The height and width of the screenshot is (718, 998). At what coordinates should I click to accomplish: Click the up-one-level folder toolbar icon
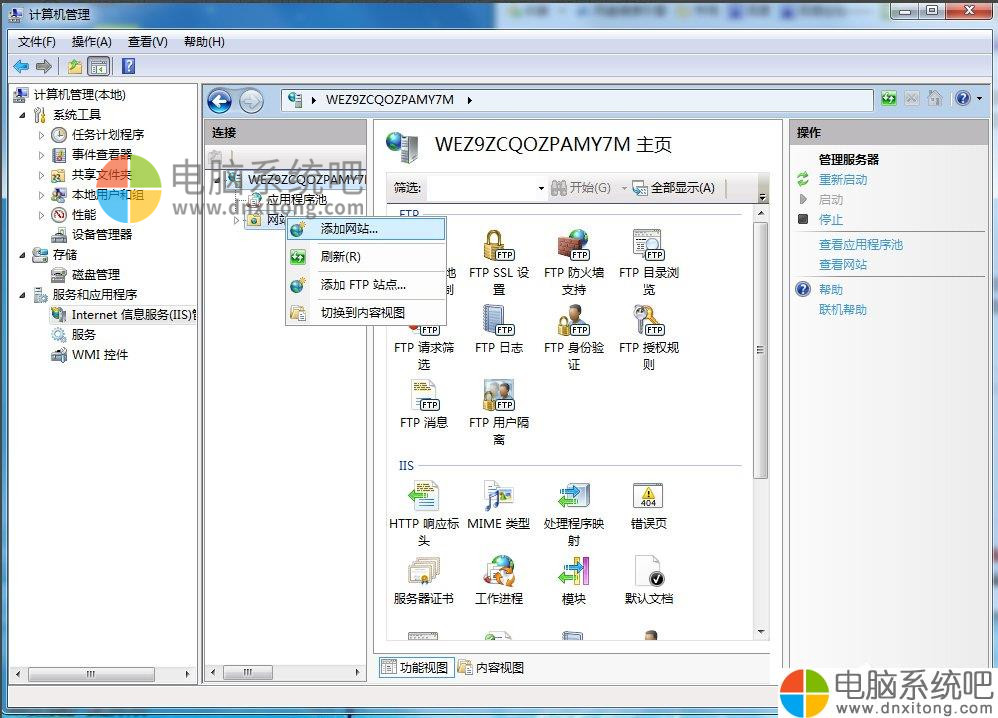point(75,66)
